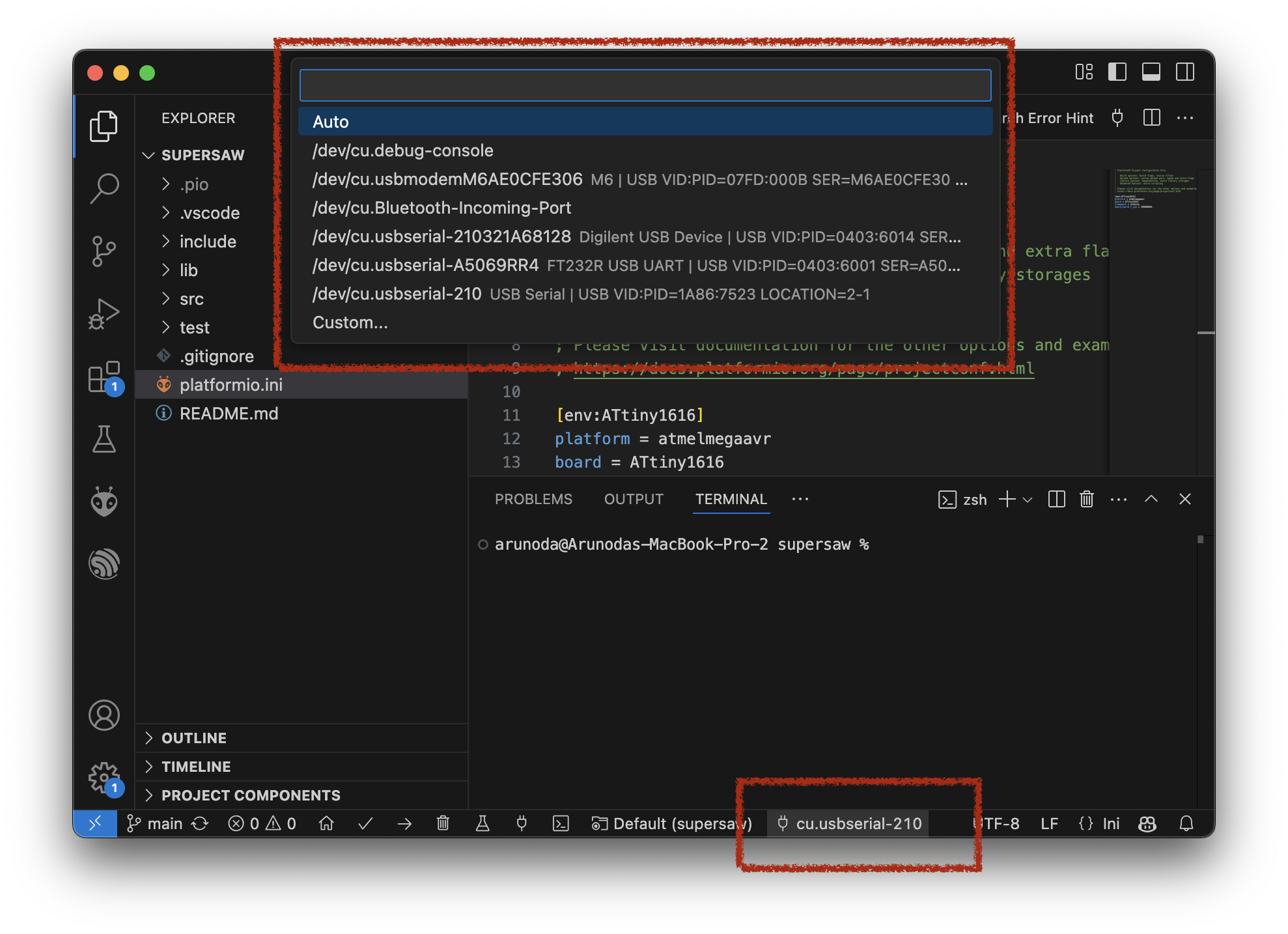
Task: Open the Extensions view icon
Action: click(x=104, y=376)
